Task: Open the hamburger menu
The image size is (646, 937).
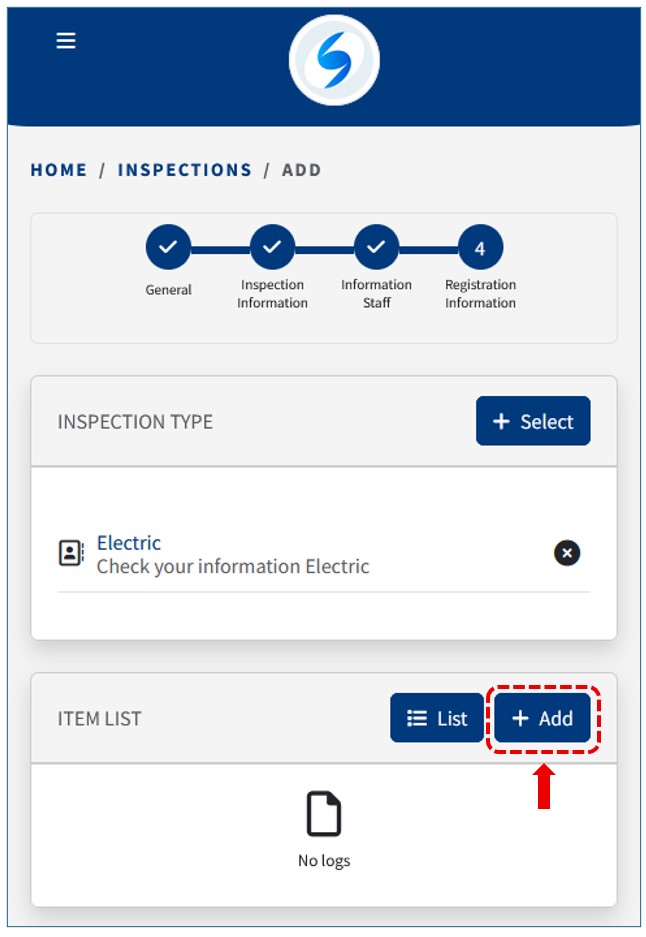Action: (66, 41)
